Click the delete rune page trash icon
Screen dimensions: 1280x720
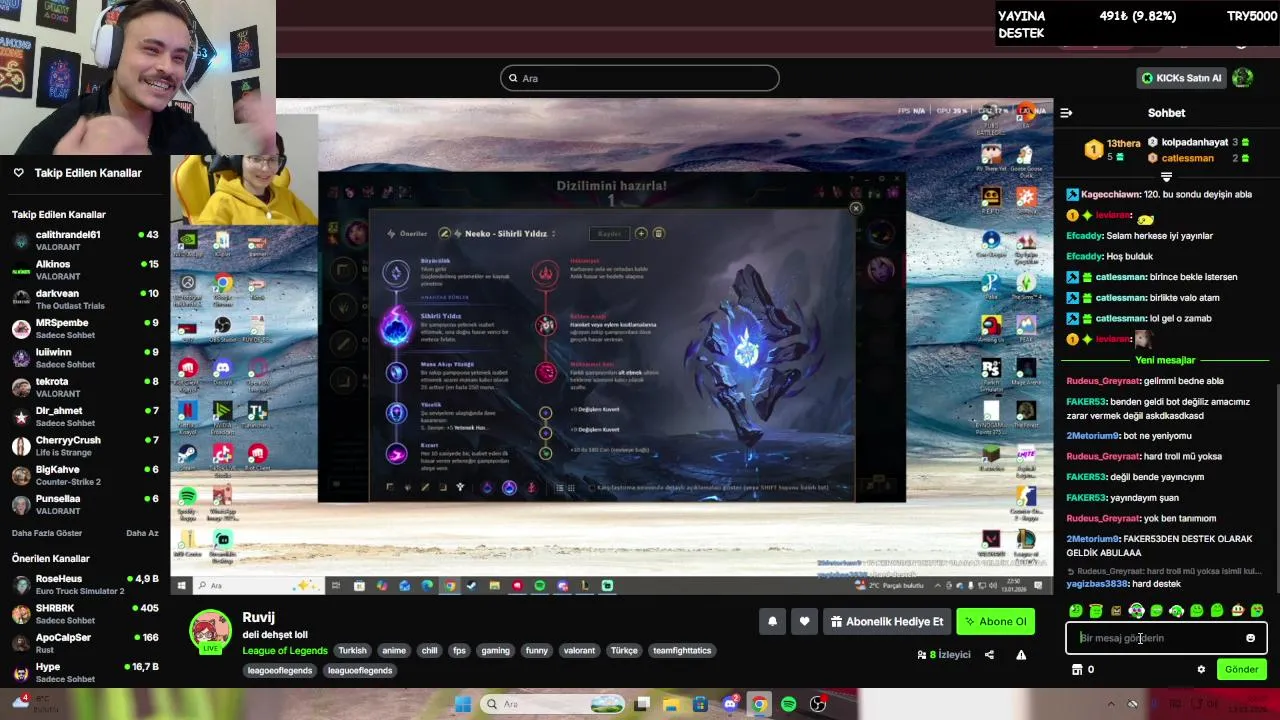pyautogui.click(x=658, y=234)
